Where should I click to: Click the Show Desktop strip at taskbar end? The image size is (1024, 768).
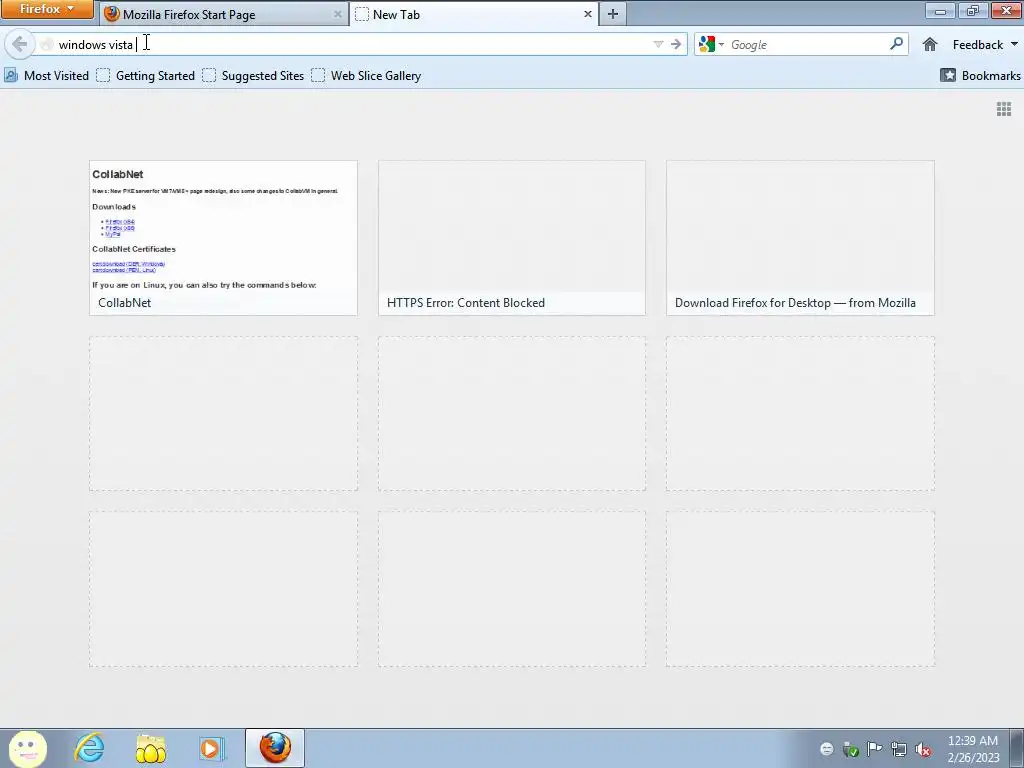pos(1016,748)
